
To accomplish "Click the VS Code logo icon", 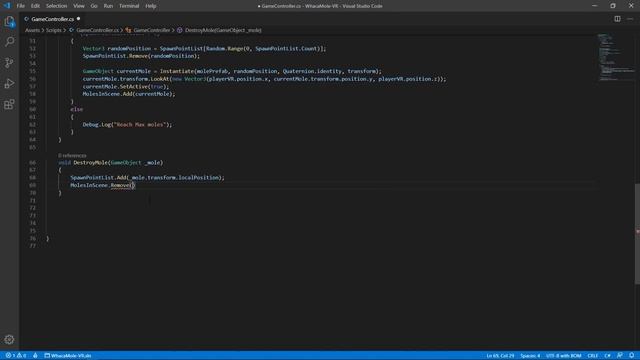I will pos(7,6).
